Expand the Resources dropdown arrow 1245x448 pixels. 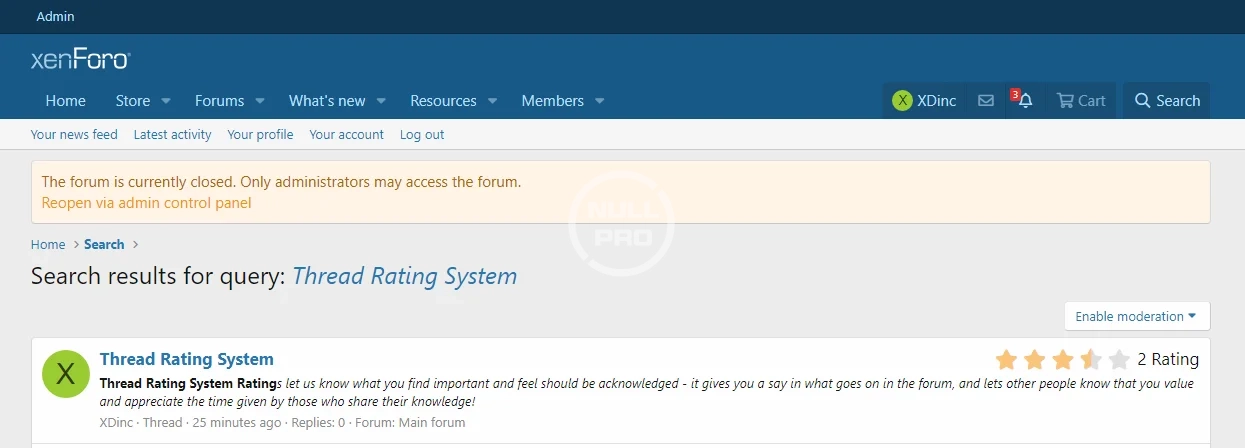493,101
